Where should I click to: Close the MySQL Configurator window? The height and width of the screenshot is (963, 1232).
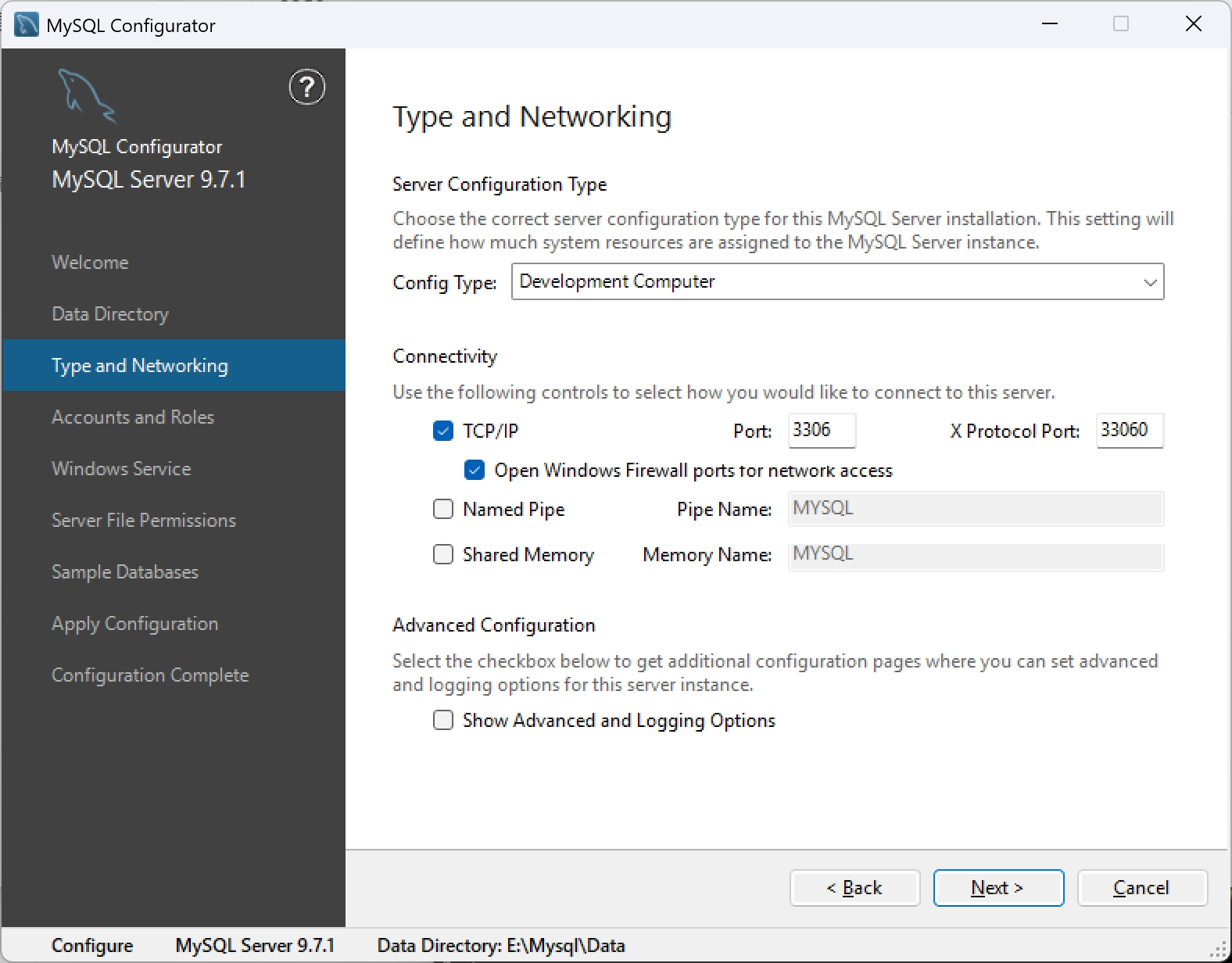(1194, 24)
